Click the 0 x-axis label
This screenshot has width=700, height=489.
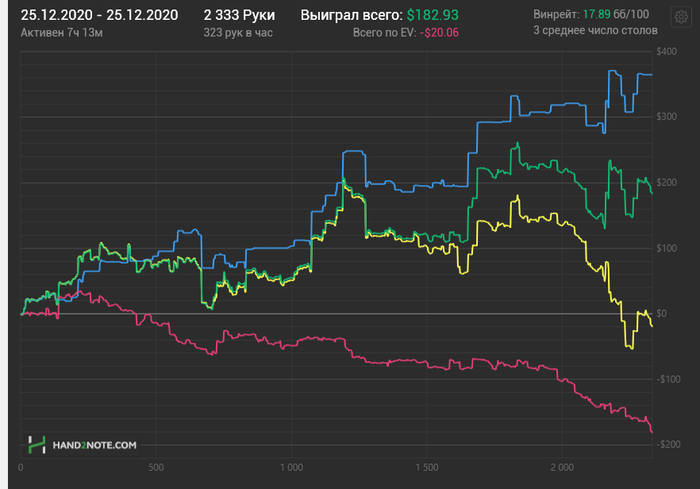coord(21,468)
